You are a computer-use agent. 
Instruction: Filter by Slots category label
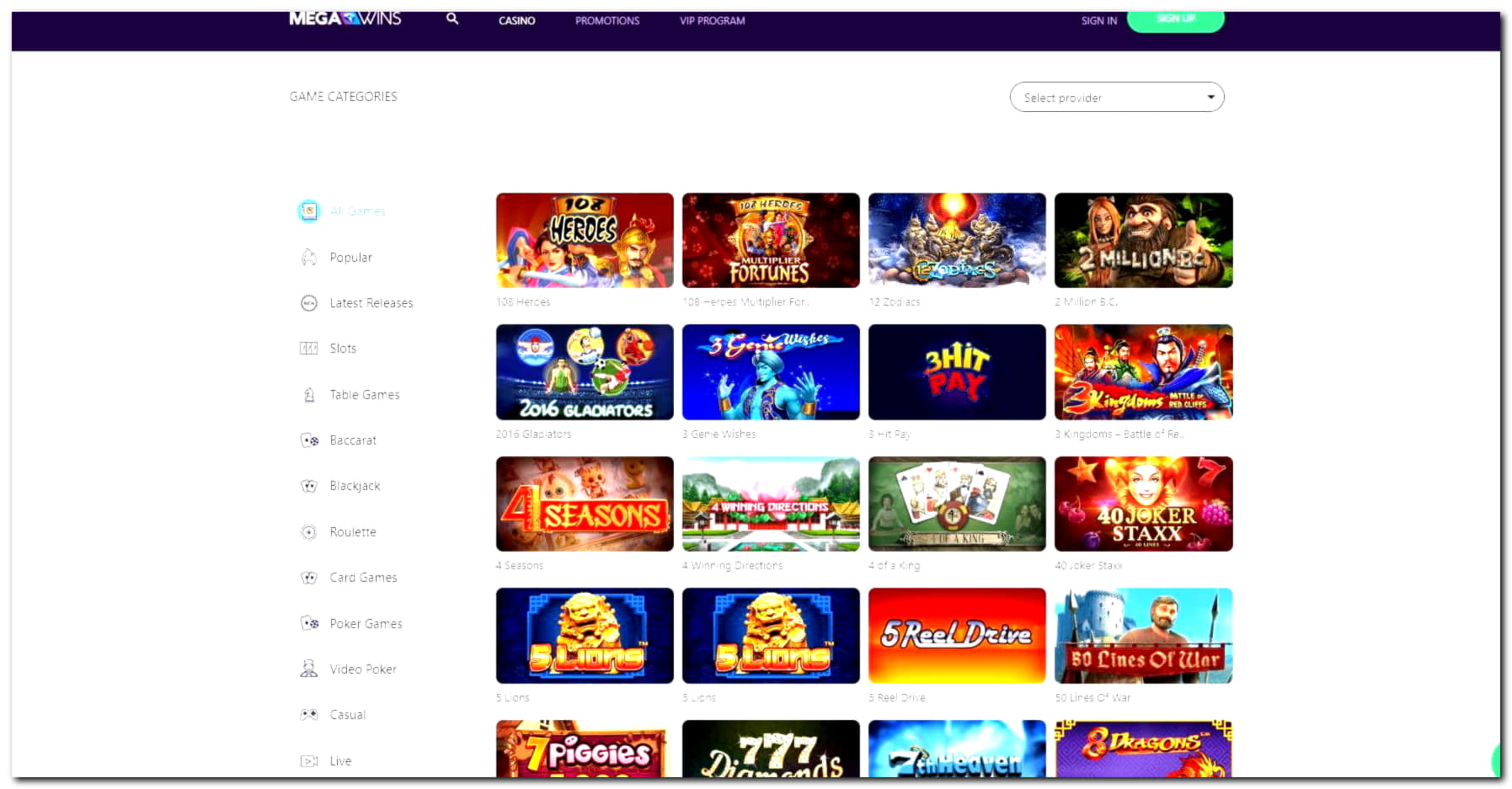[343, 349]
